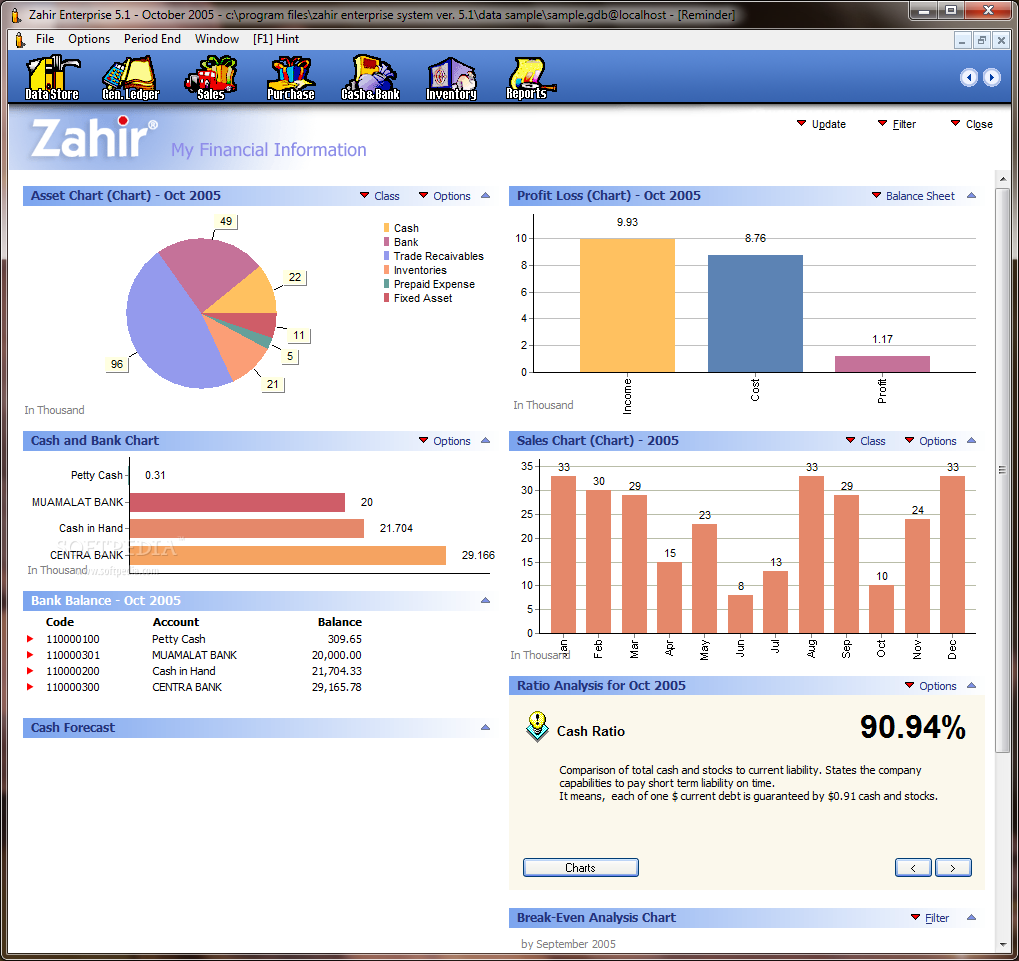Click arrow beside account 110000100 Petty Cash
1019x961 pixels.
pos(30,639)
